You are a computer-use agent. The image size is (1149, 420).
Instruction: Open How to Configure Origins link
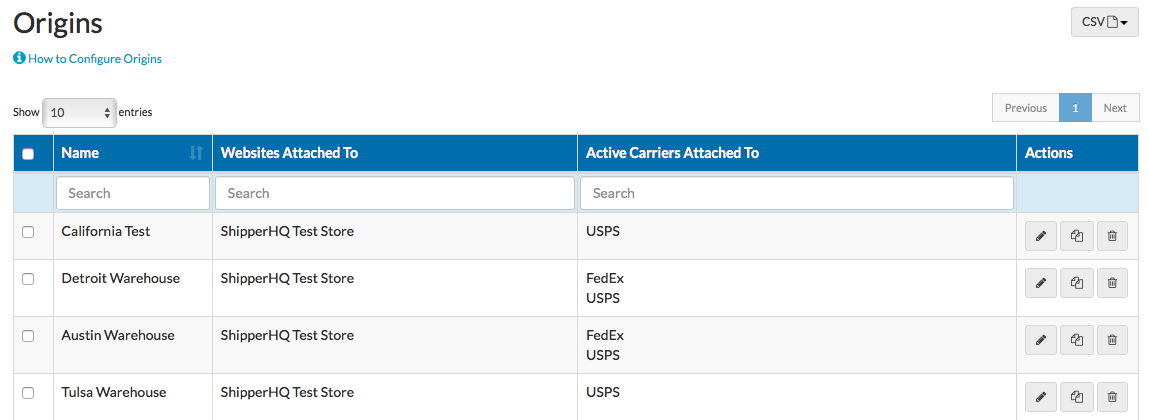click(x=94, y=59)
